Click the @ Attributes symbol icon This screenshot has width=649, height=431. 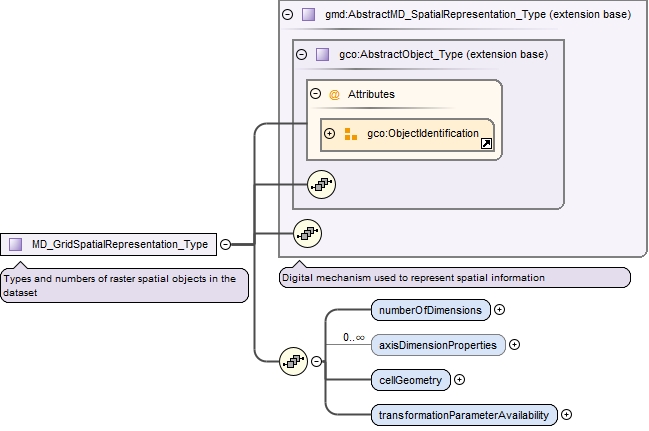[x=334, y=94]
